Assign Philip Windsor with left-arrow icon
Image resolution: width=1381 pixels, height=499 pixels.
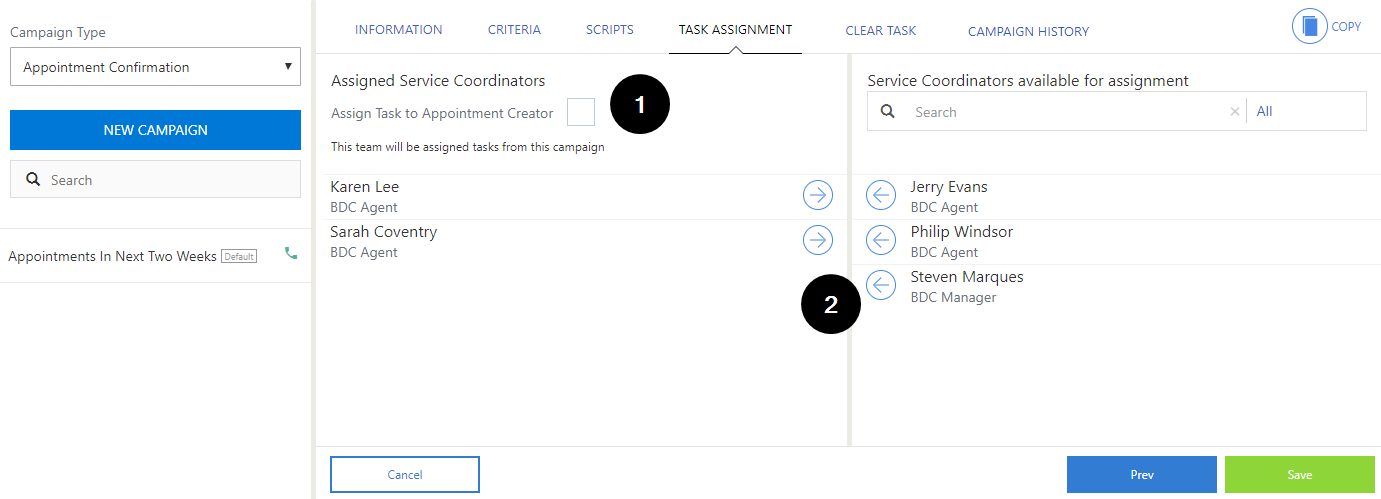tap(881, 240)
